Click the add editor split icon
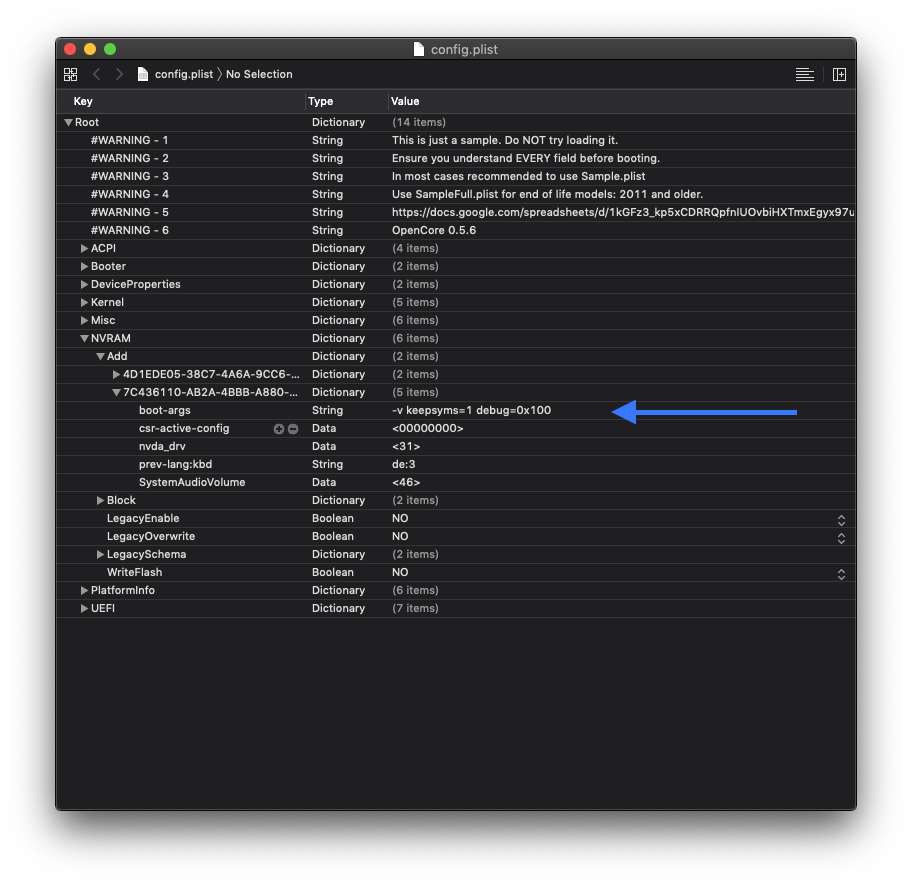The height and width of the screenshot is (884, 912). tap(839, 74)
